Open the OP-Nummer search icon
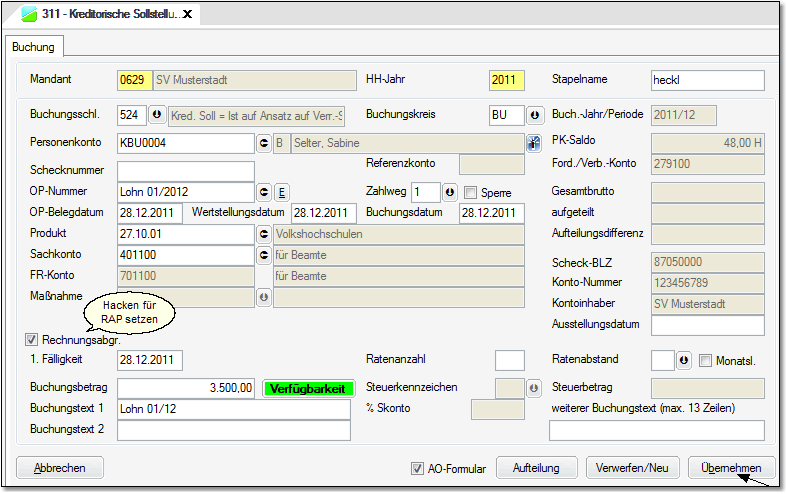787x494 pixels. coord(264,191)
